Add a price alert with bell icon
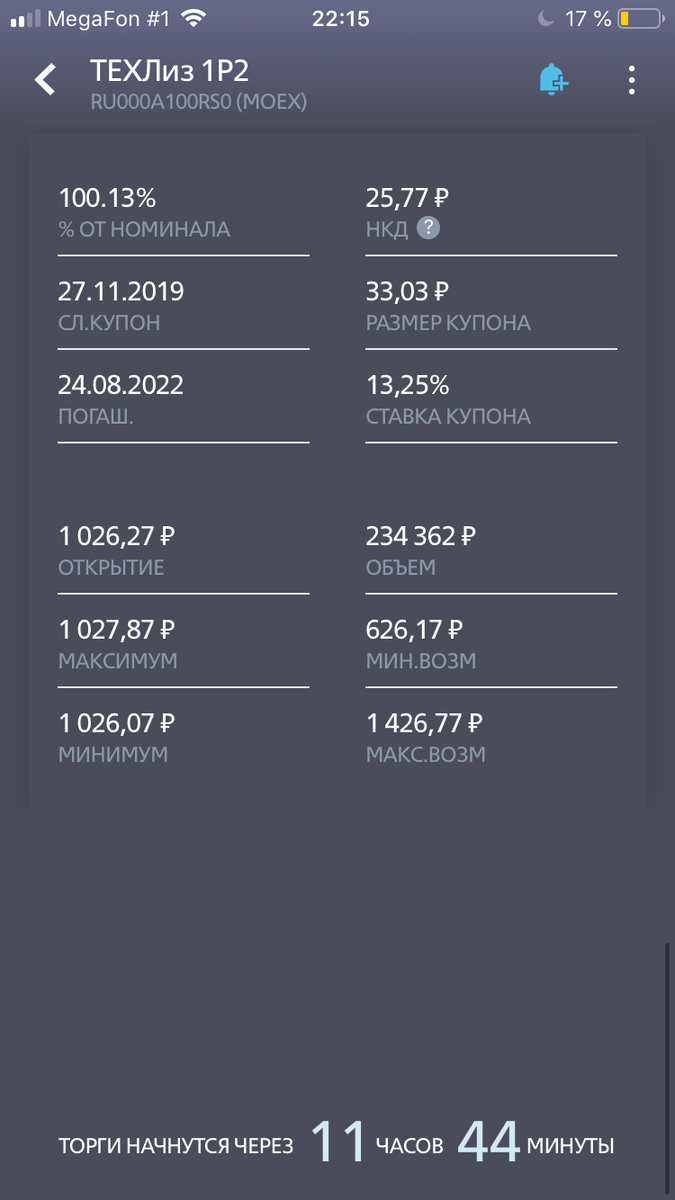Viewport: 675px width, 1200px height. (x=553, y=80)
